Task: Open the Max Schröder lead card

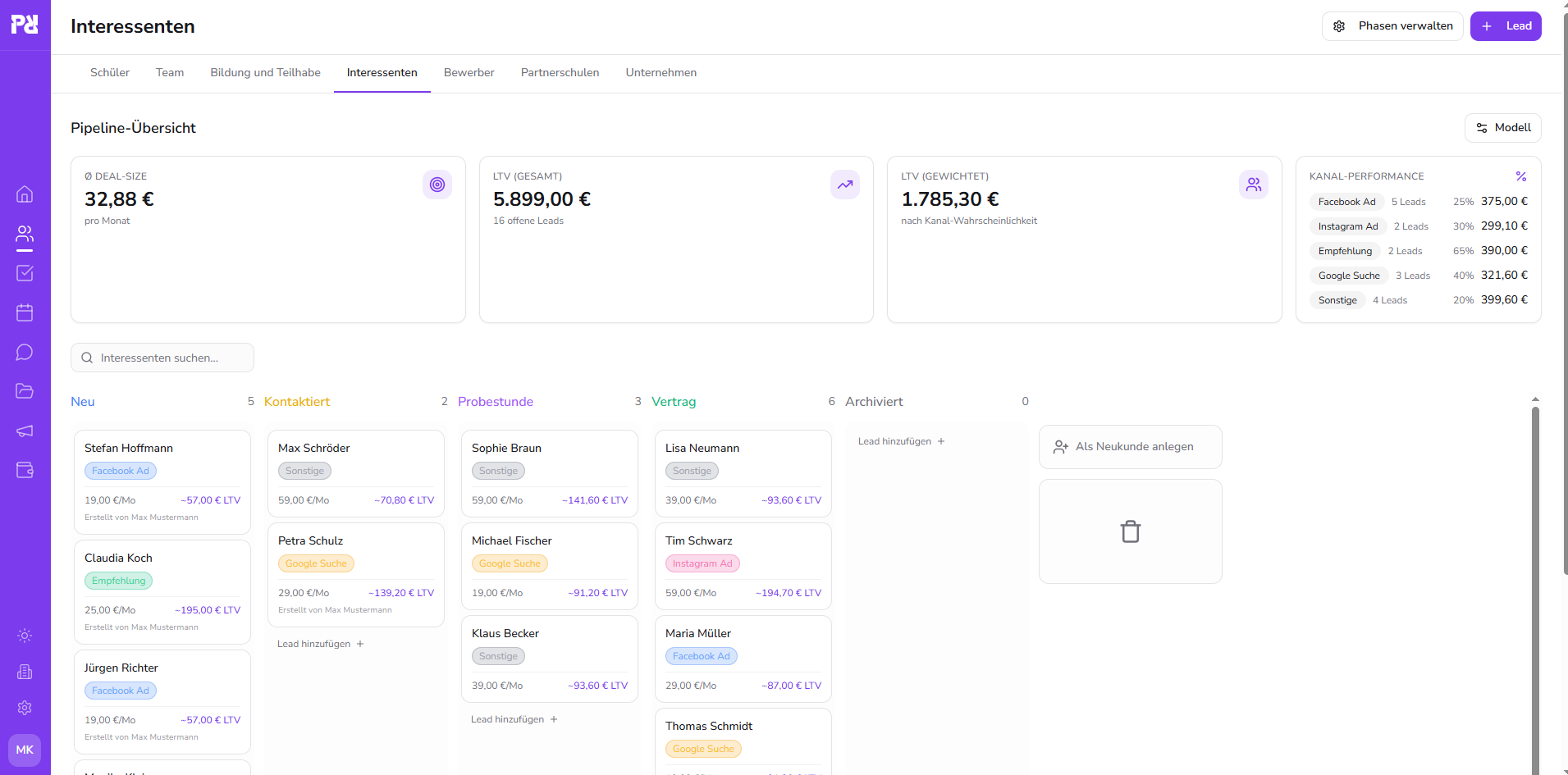Action: pyautogui.click(x=356, y=474)
